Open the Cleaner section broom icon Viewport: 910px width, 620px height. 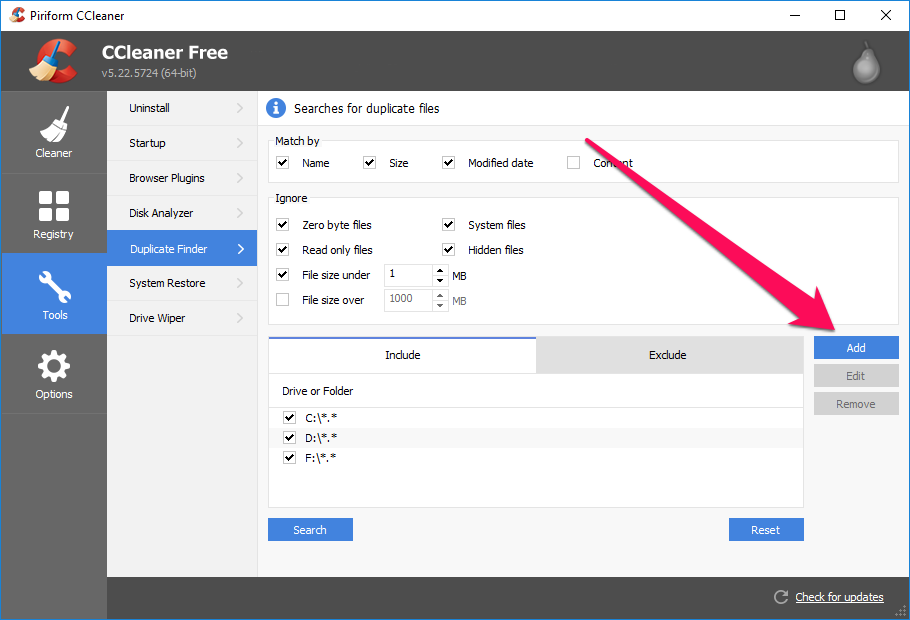pyautogui.click(x=54, y=124)
